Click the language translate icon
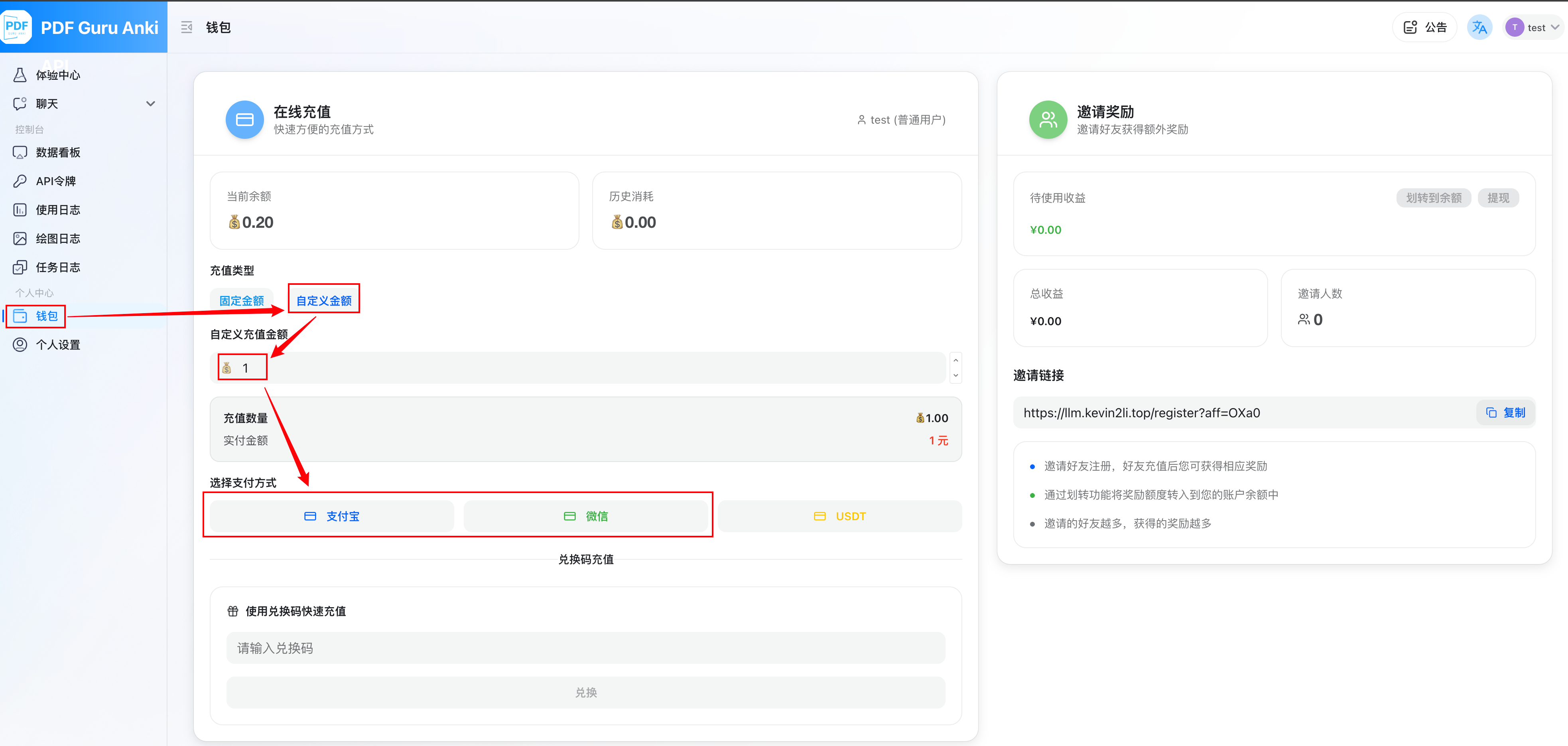The image size is (1568, 746). 1479,28
